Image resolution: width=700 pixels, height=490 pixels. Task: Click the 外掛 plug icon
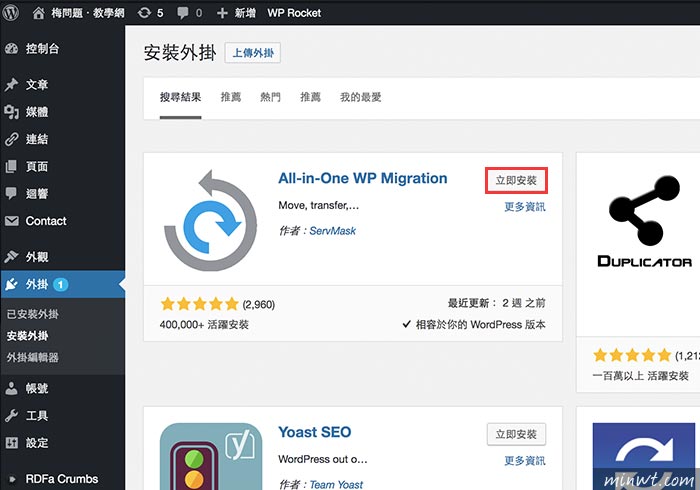(12, 284)
